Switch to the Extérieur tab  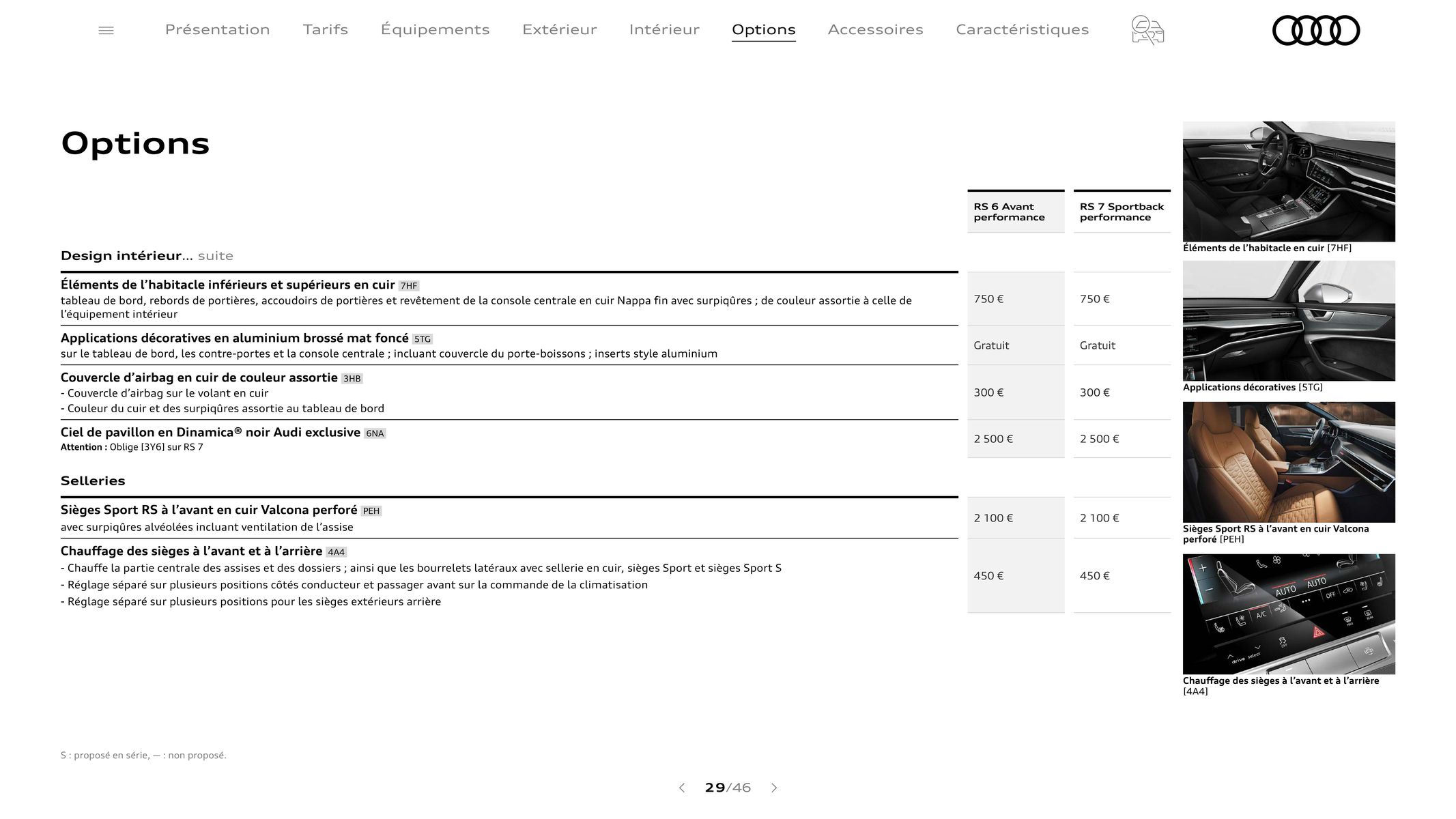tap(560, 29)
